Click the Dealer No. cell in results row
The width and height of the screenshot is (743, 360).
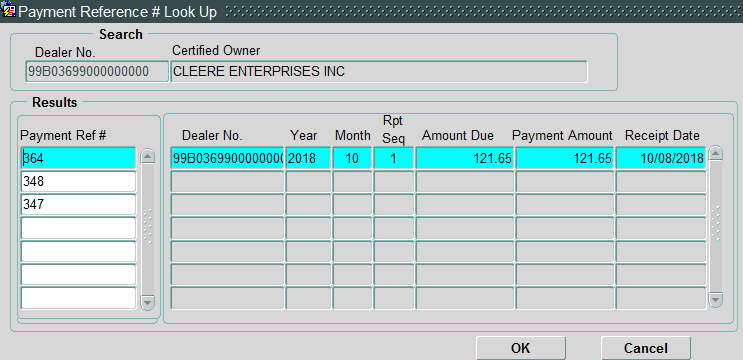[x=227, y=158]
